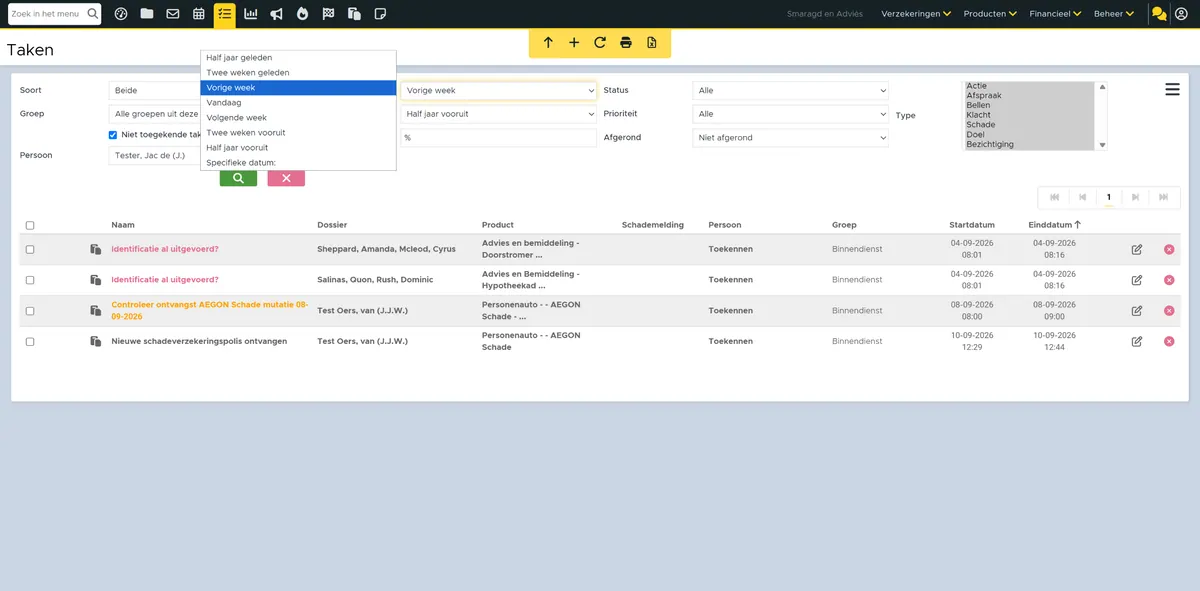The height and width of the screenshot is (591, 1200).
Task: Check the Salinas, Quon row checkbox
Action: (30, 280)
